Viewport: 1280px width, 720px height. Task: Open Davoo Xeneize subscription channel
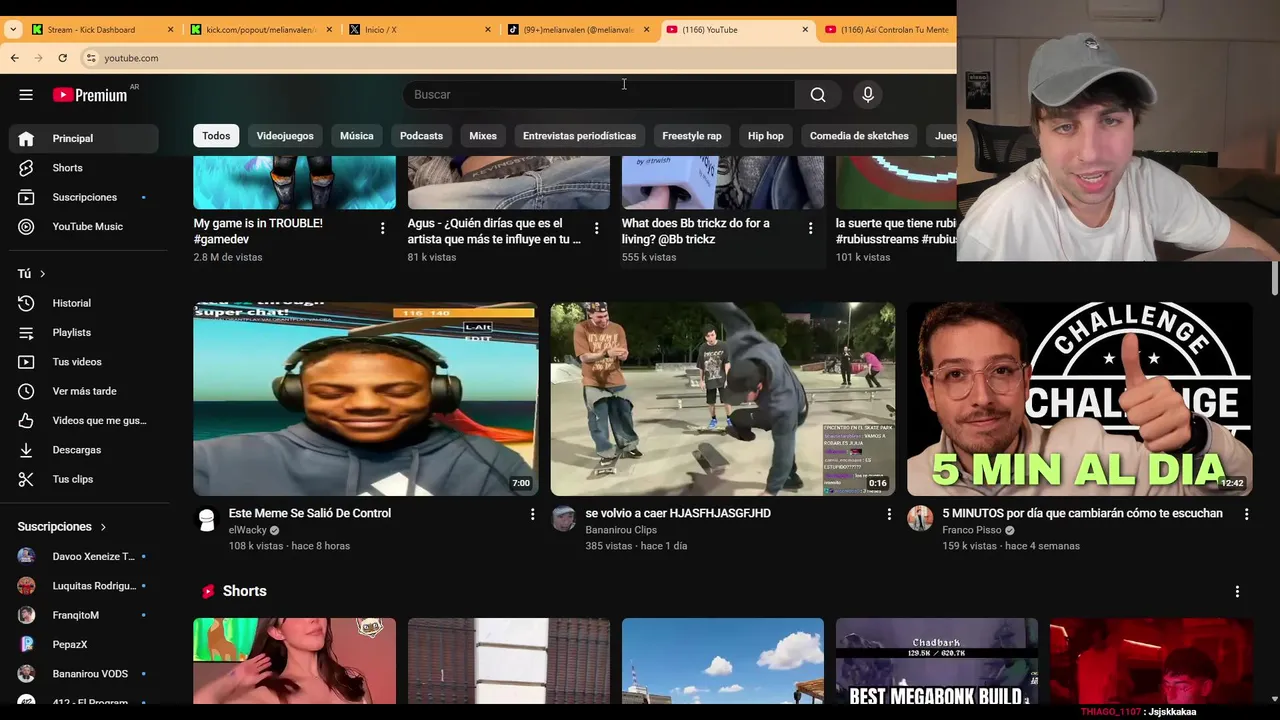84,557
